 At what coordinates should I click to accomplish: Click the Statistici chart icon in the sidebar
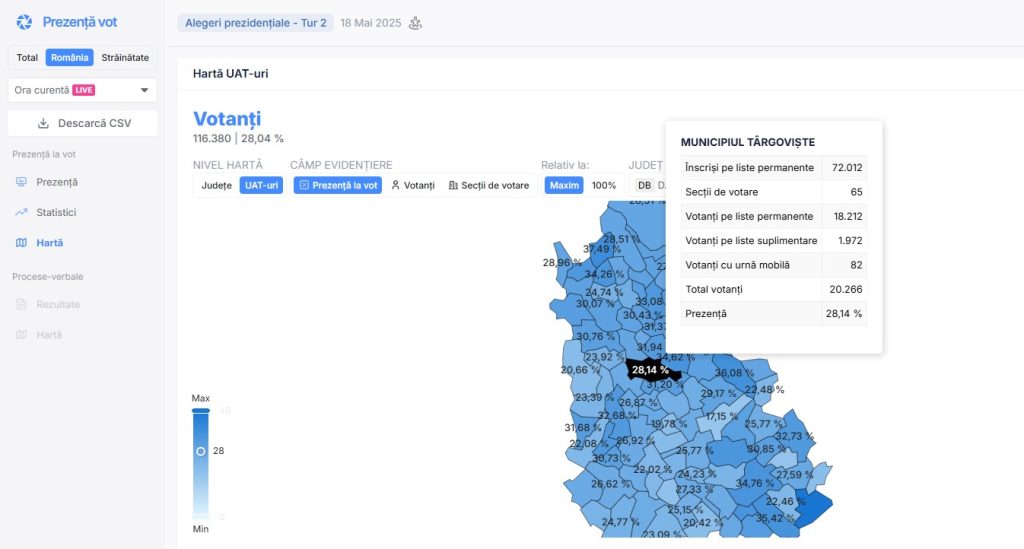tap(22, 212)
